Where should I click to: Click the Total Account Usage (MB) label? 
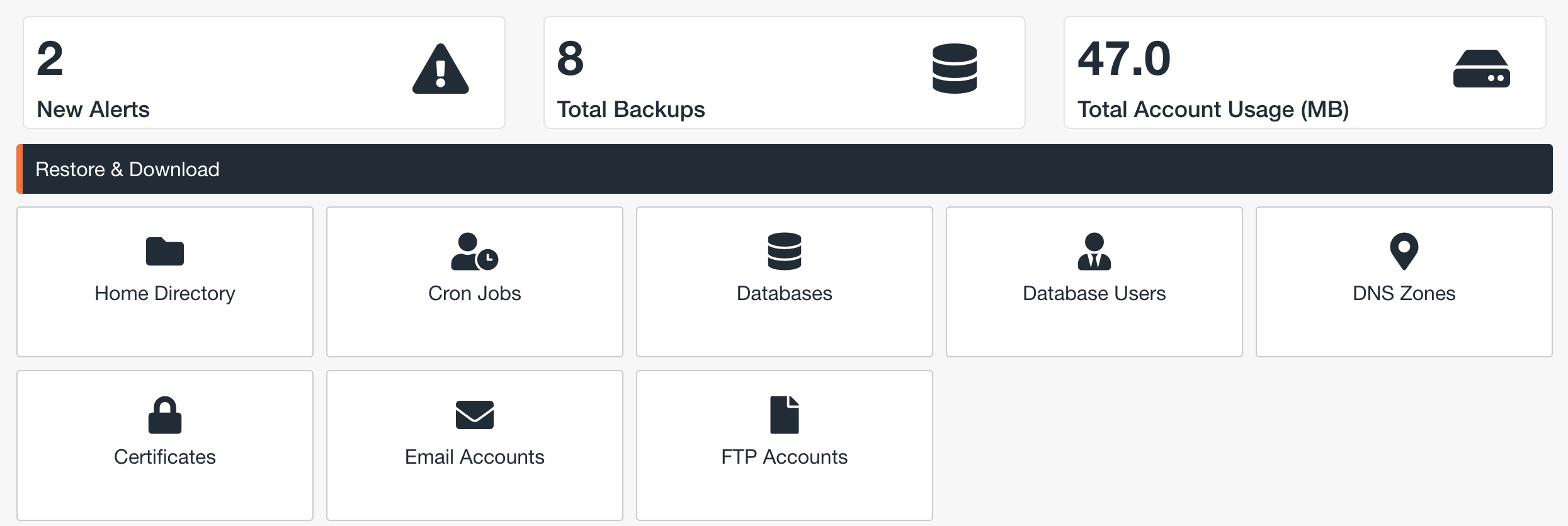tap(1213, 109)
